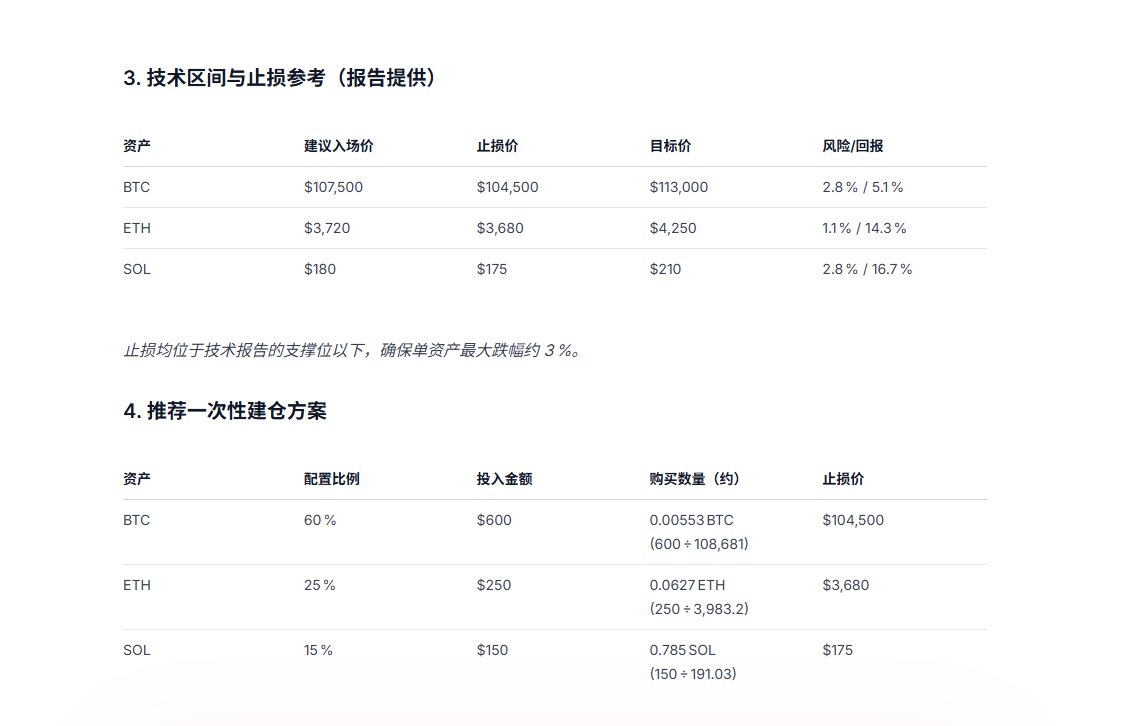Viewport: 1128px width, 726px height.
Task: Click the risk/reward value "1.1% / 14.3%"
Action: pyautogui.click(x=864, y=228)
